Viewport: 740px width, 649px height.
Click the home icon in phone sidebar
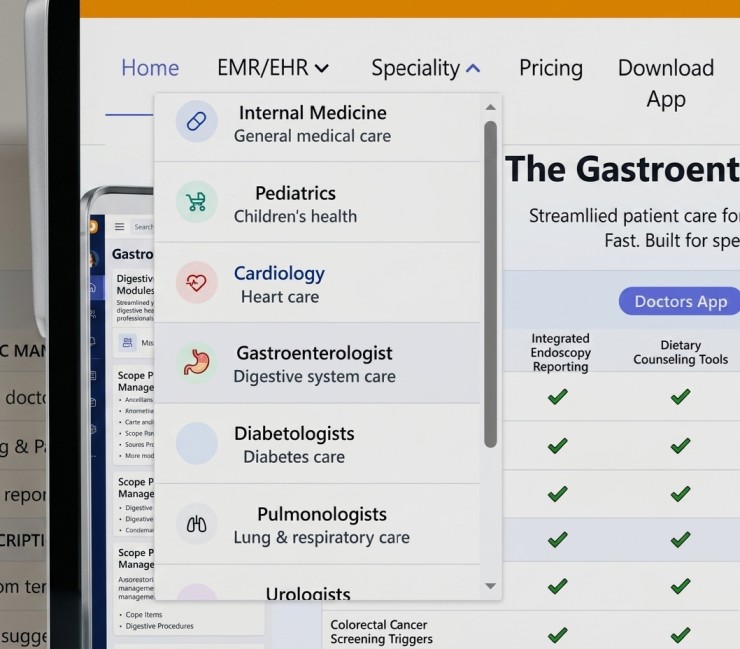pyautogui.click(x=92, y=287)
